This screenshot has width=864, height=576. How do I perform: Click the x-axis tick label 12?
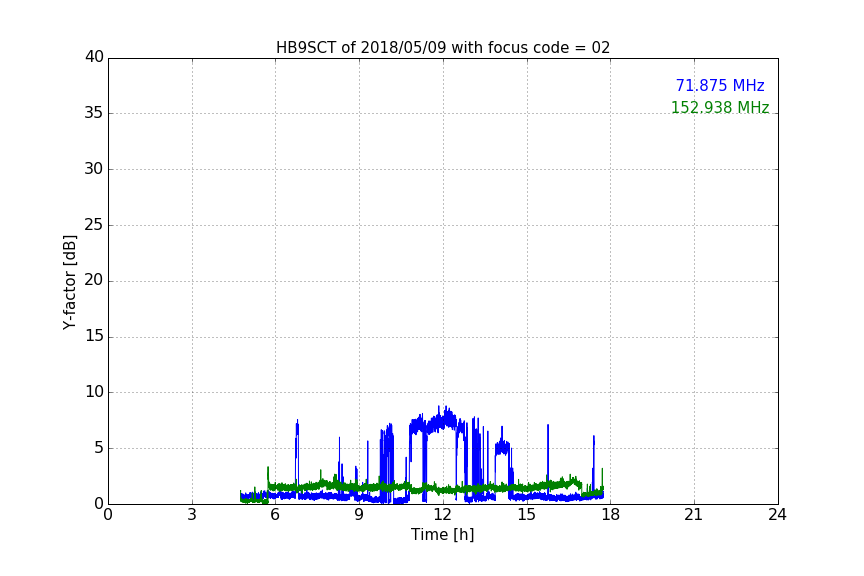click(x=443, y=515)
